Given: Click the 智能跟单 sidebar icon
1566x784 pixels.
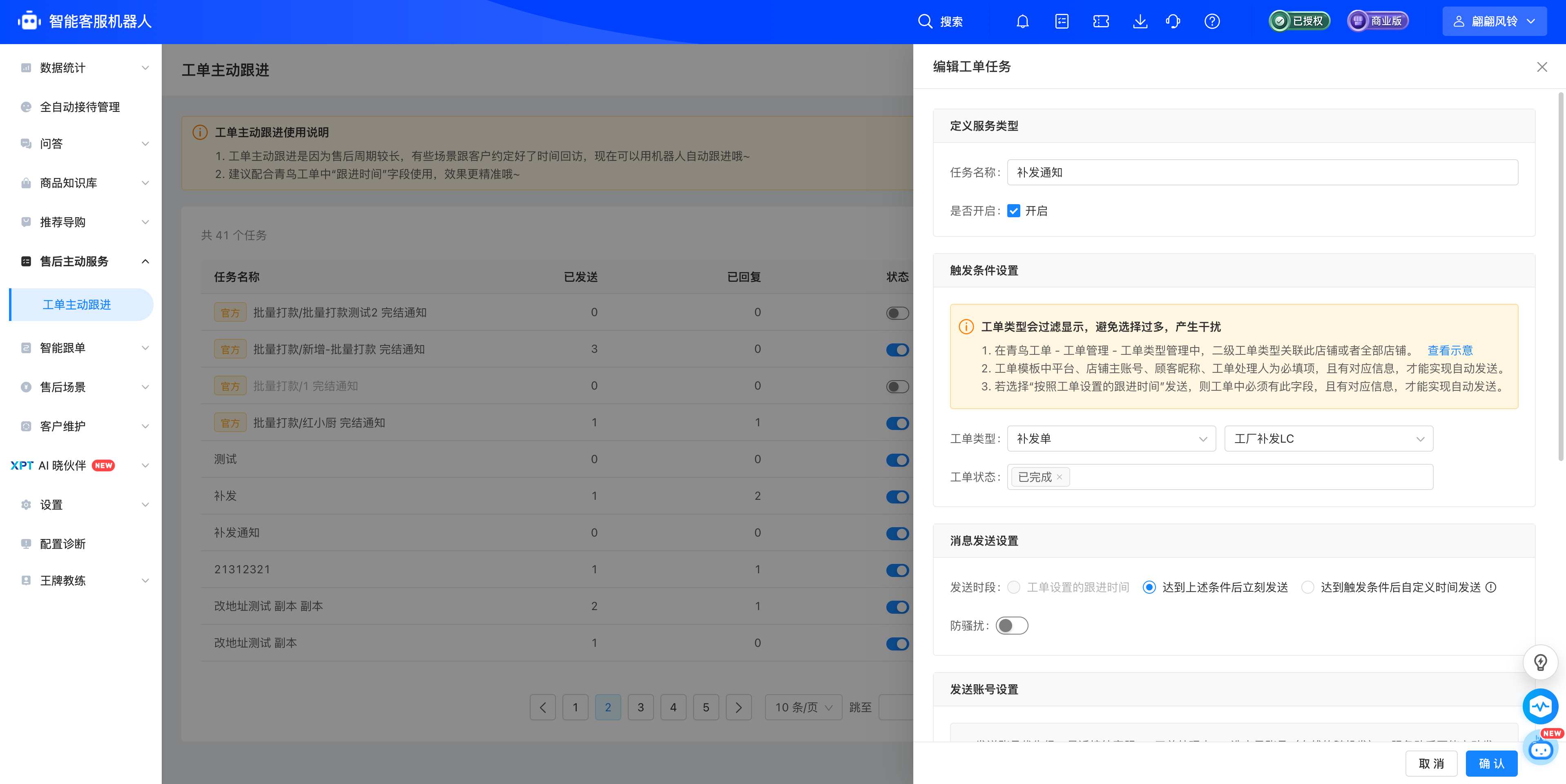Looking at the screenshot, I should 26,347.
